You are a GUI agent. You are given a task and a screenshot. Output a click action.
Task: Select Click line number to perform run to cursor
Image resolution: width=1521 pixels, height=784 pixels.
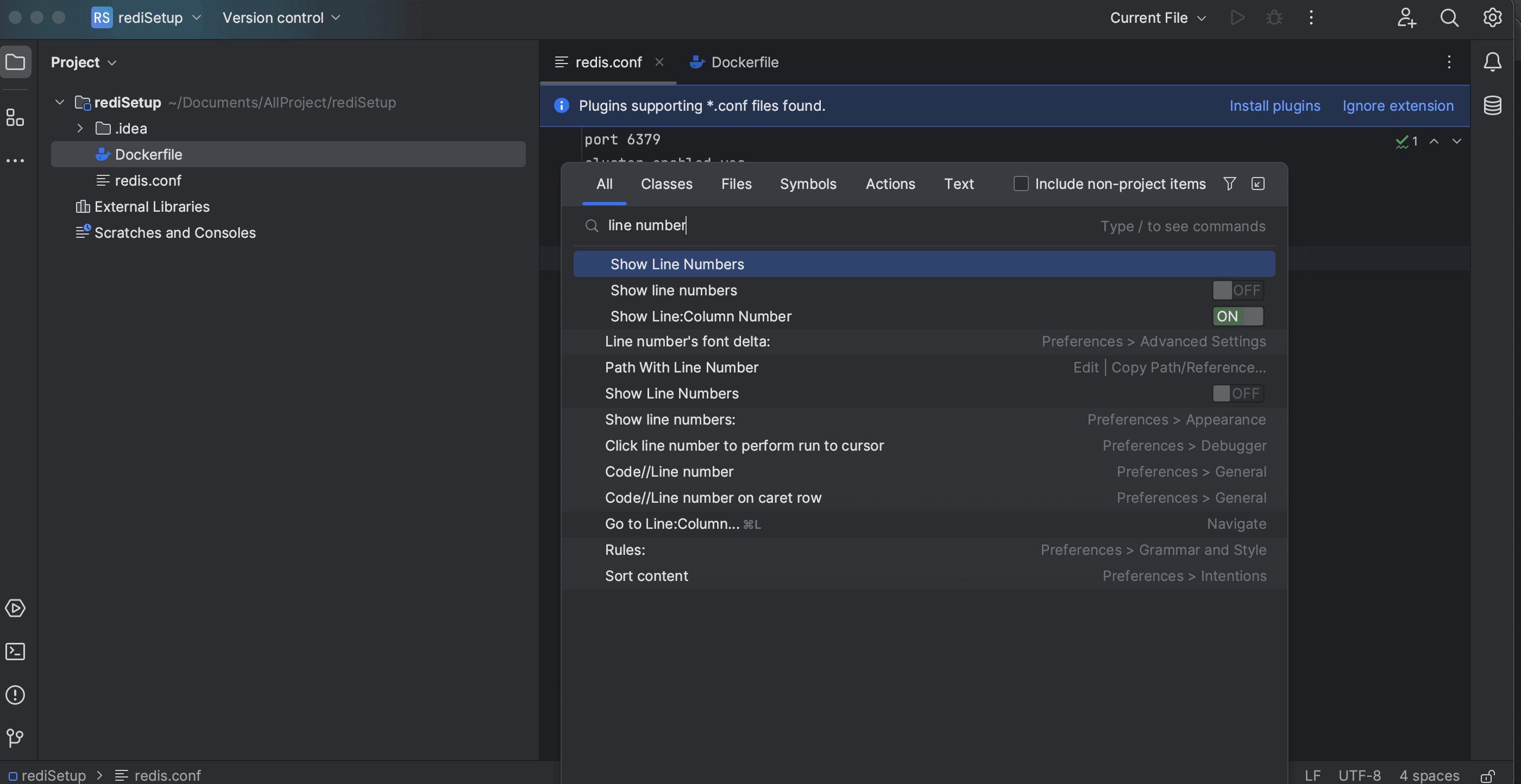click(x=924, y=446)
